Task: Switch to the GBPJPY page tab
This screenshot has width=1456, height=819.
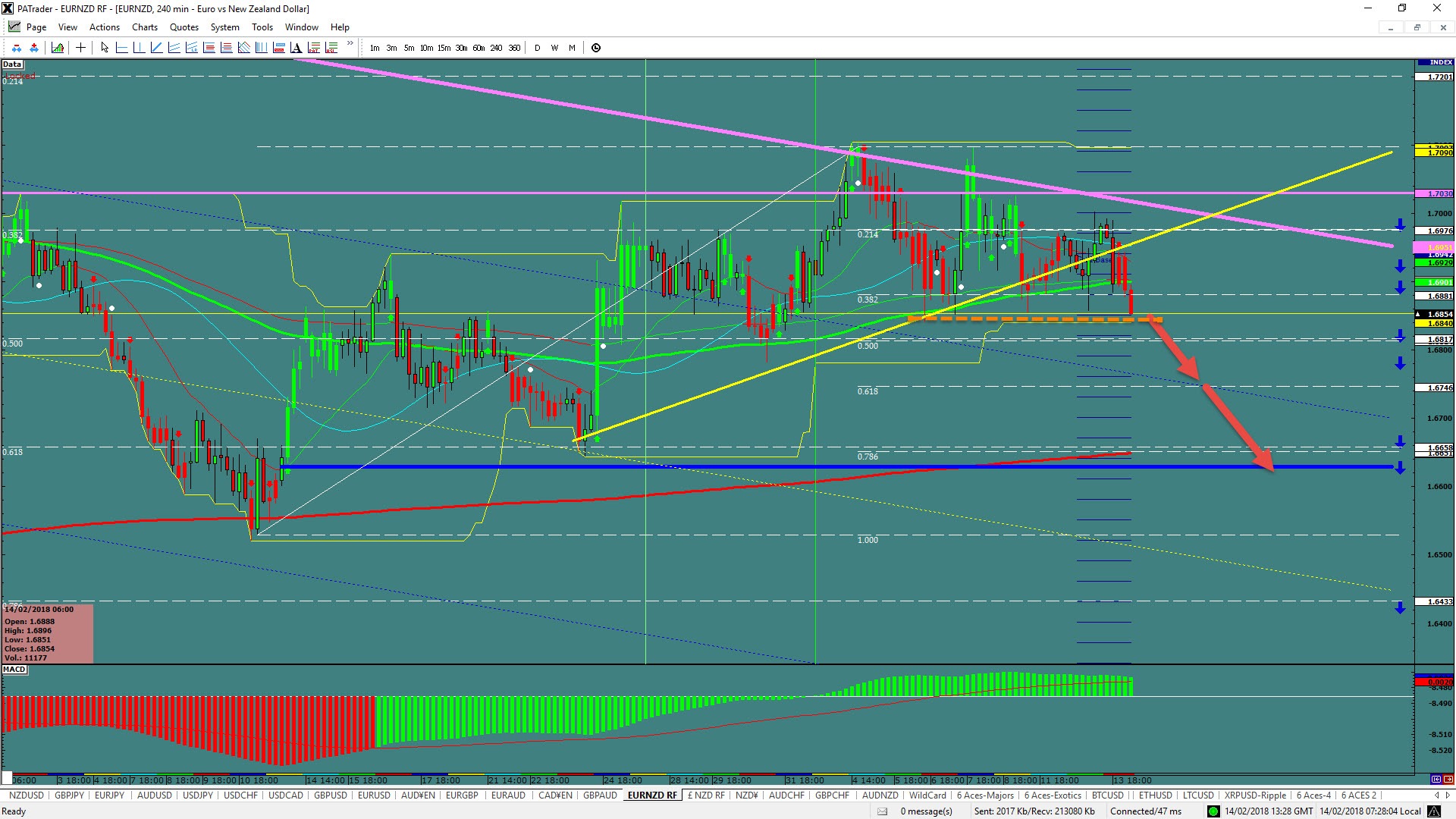Action: click(x=70, y=795)
